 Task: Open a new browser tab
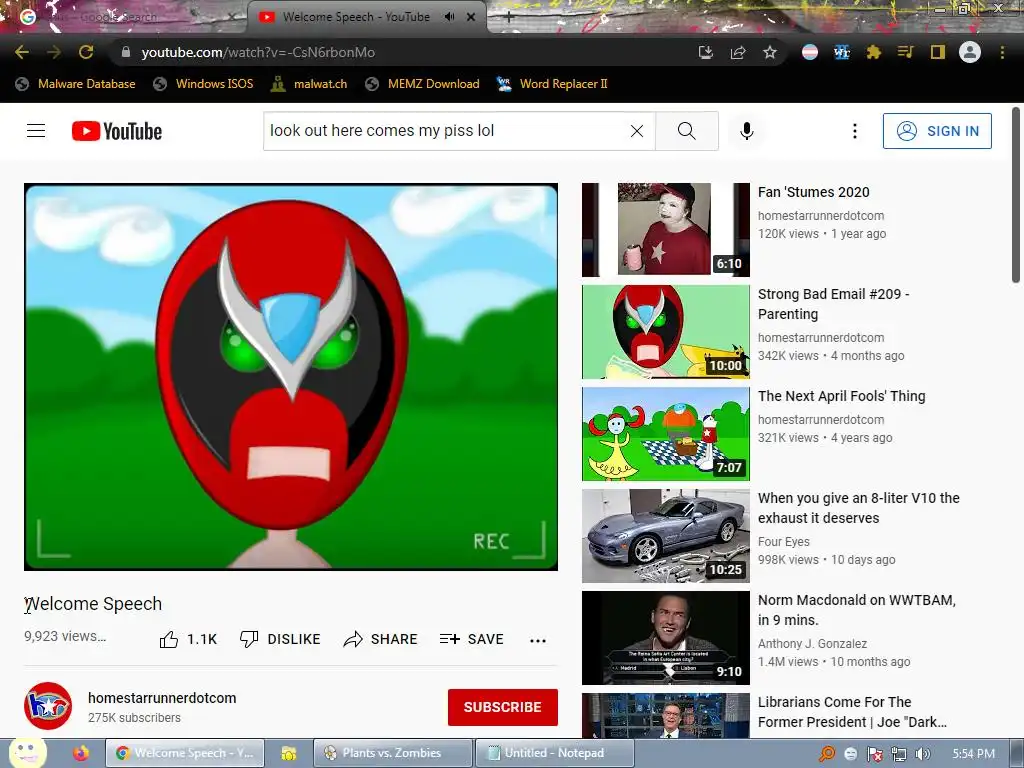pos(508,17)
